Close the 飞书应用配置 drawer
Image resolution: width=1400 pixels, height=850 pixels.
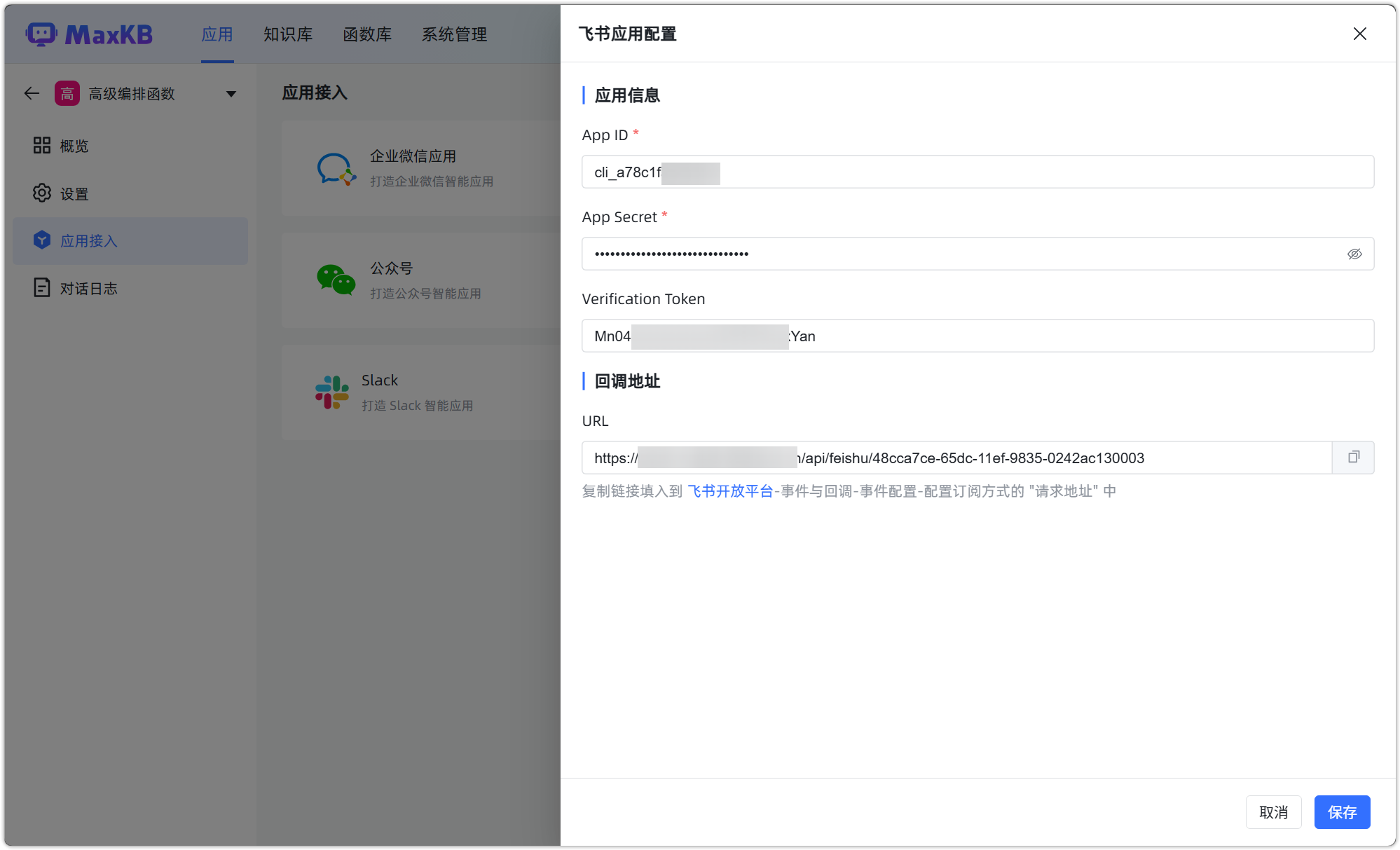click(1359, 34)
